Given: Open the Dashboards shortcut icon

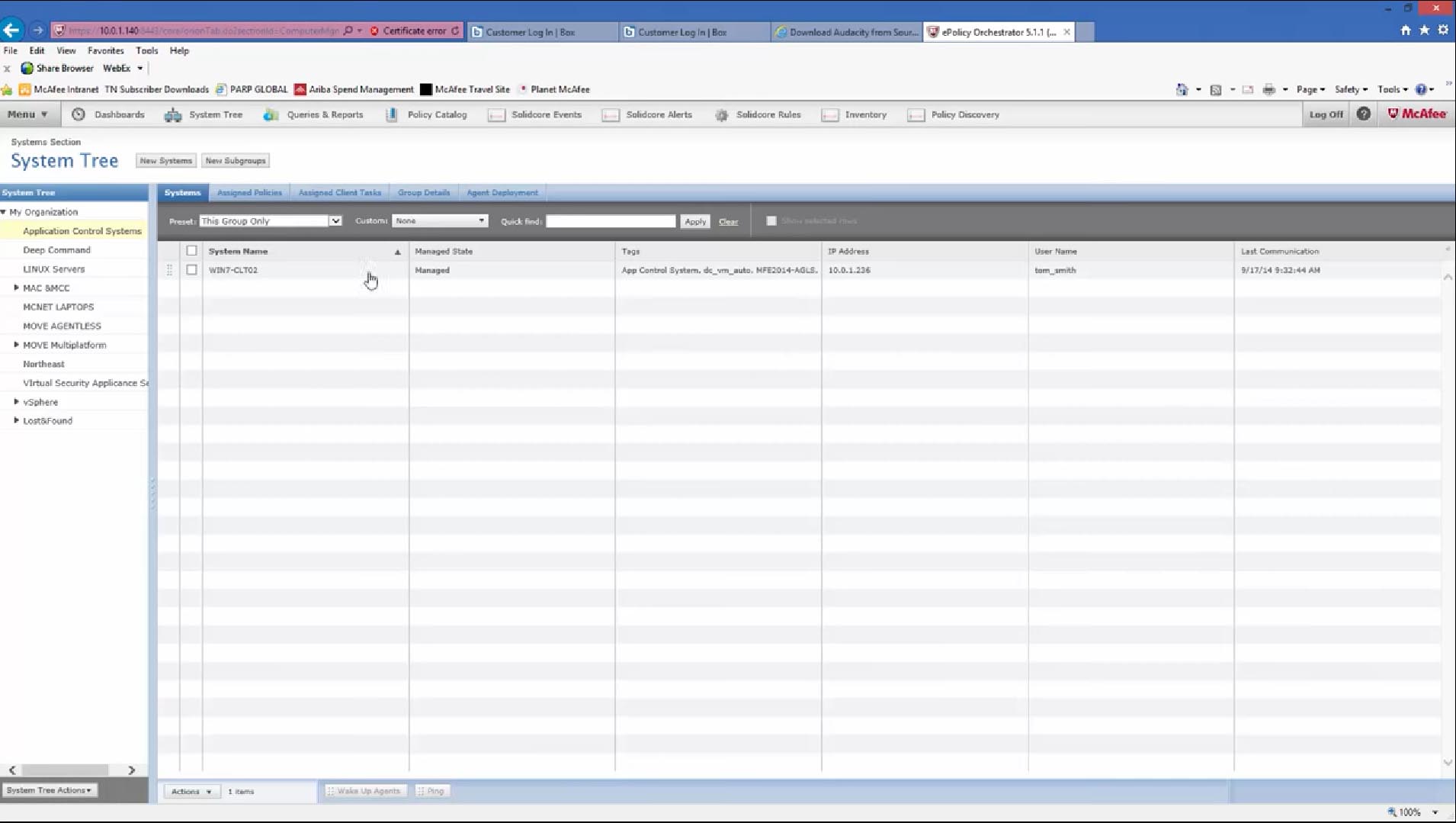Looking at the screenshot, I should point(78,114).
